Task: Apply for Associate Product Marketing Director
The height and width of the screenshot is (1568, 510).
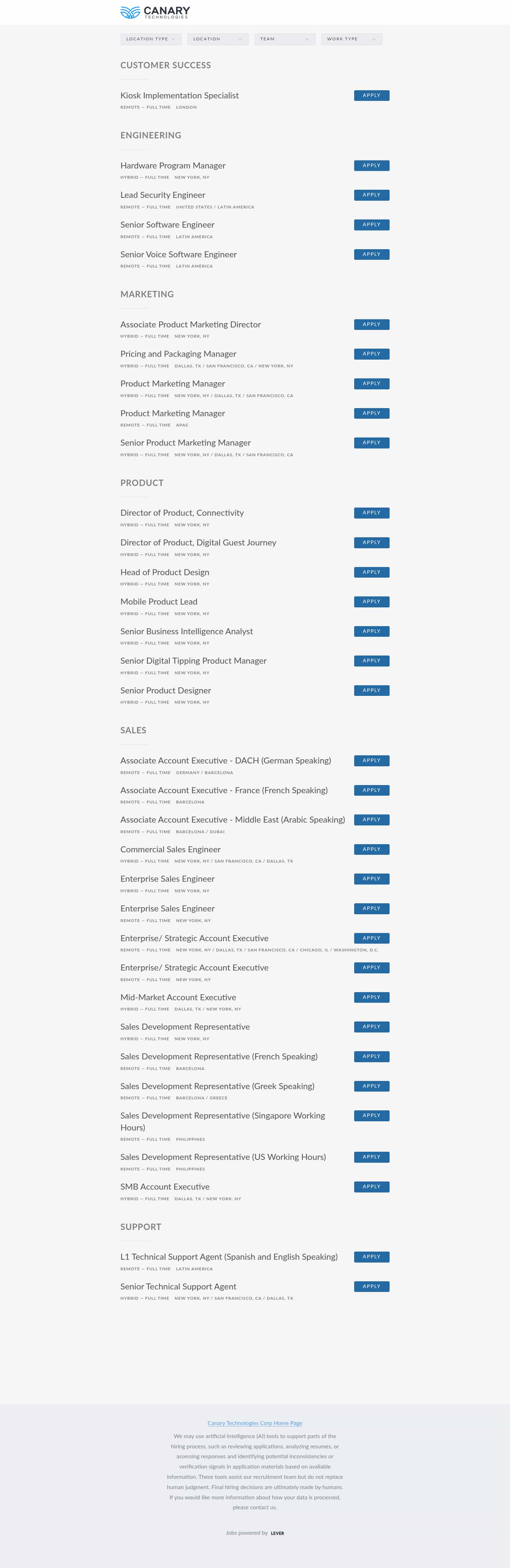Action: pyautogui.click(x=372, y=325)
